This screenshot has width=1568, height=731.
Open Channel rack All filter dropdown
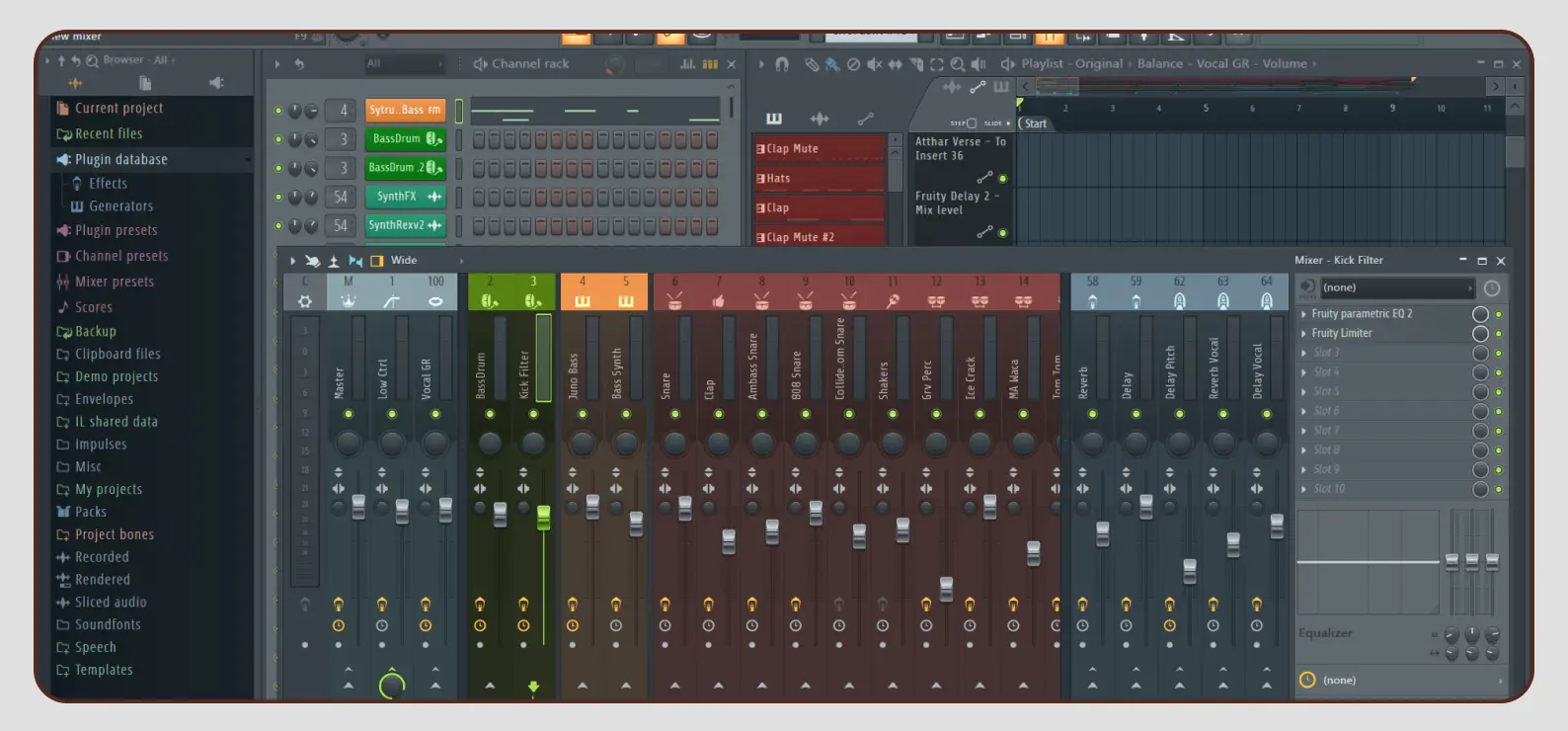point(405,64)
